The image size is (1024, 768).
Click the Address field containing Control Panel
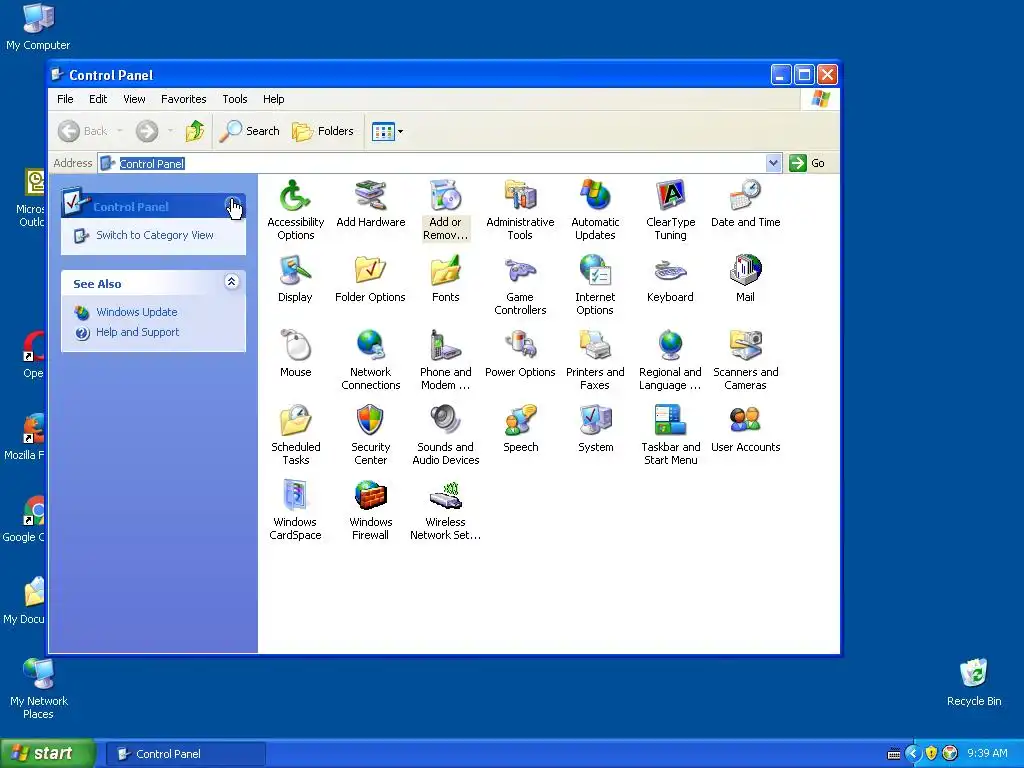(440, 163)
